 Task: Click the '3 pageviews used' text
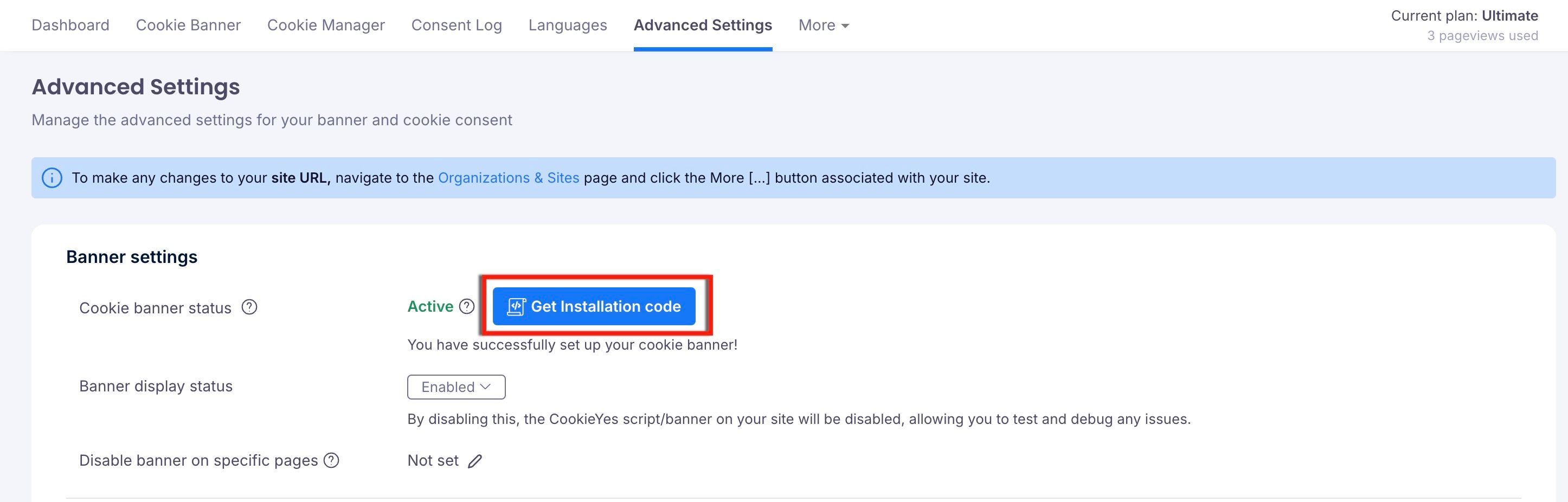[x=1483, y=36]
